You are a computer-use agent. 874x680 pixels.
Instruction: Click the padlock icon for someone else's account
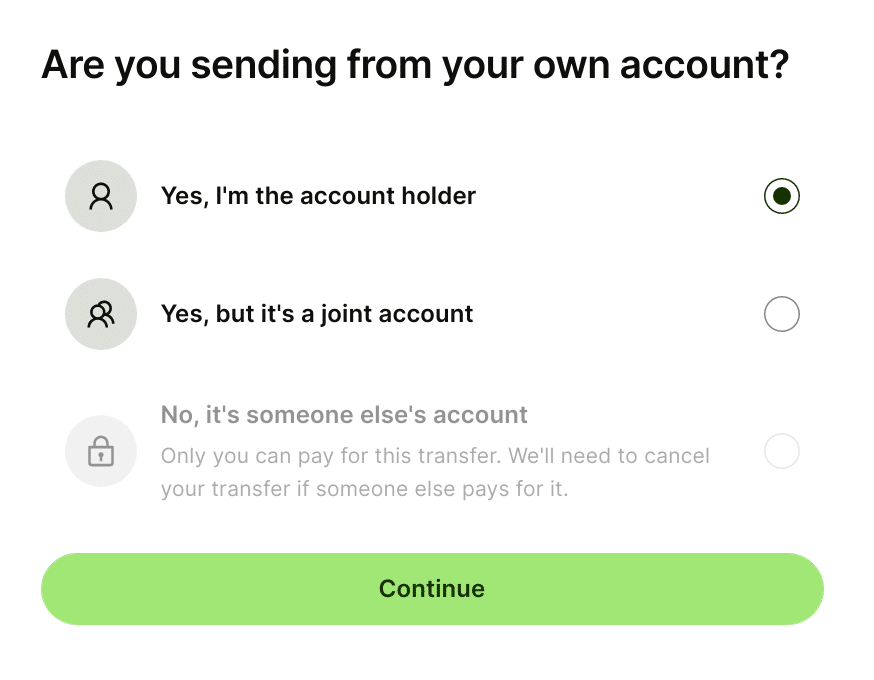pos(101,451)
